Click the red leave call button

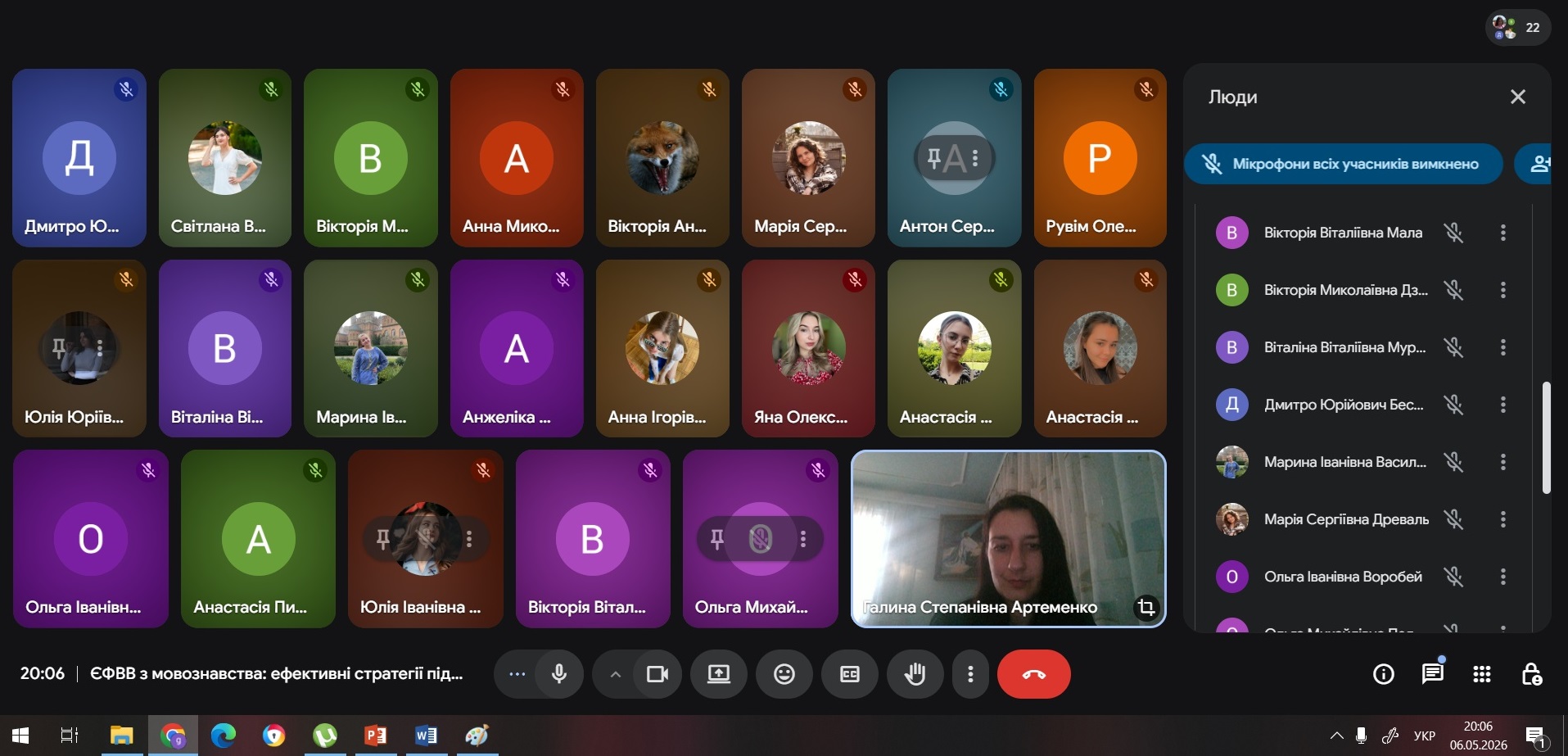1034,674
